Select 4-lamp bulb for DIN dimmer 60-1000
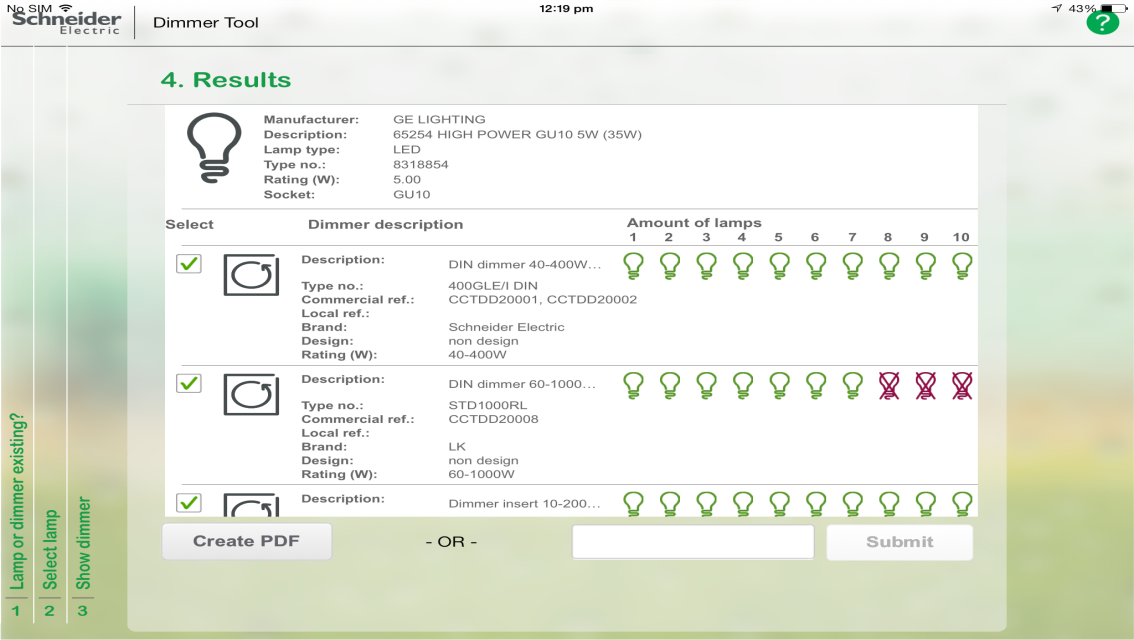 coord(743,385)
